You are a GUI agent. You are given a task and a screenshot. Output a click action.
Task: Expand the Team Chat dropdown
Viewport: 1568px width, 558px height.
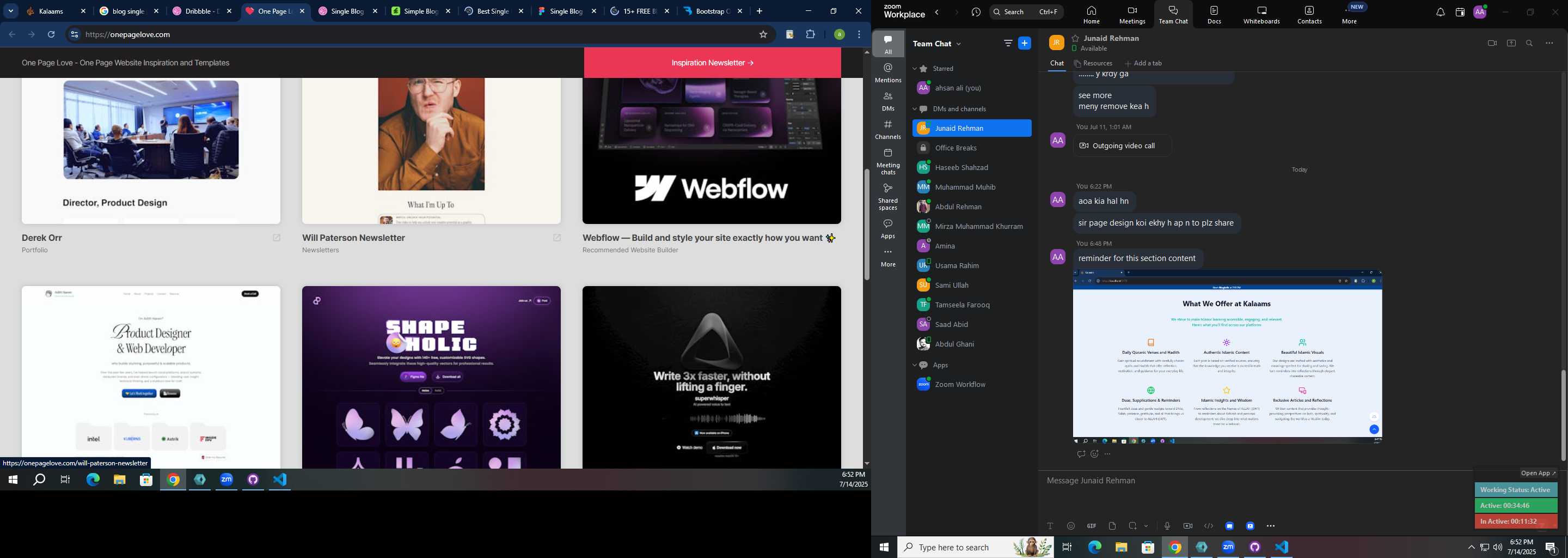959,44
